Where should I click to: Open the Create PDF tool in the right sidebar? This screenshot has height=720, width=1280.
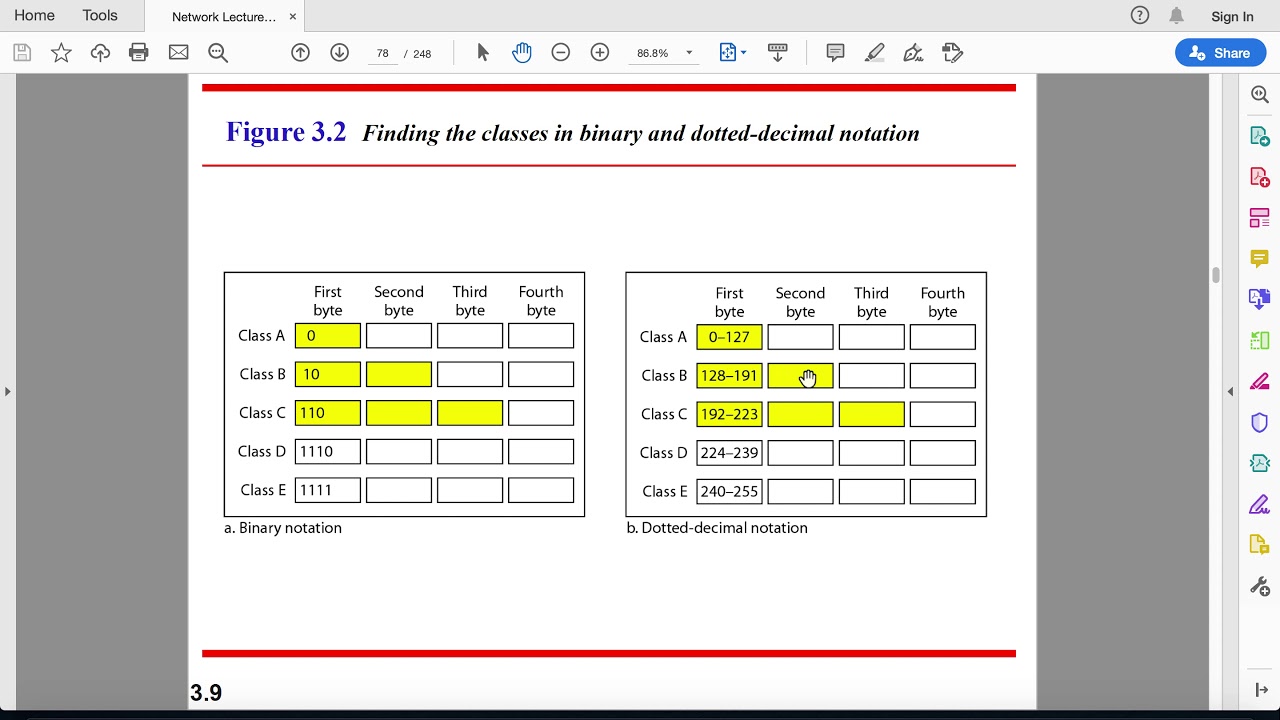tap(1260, 177)
